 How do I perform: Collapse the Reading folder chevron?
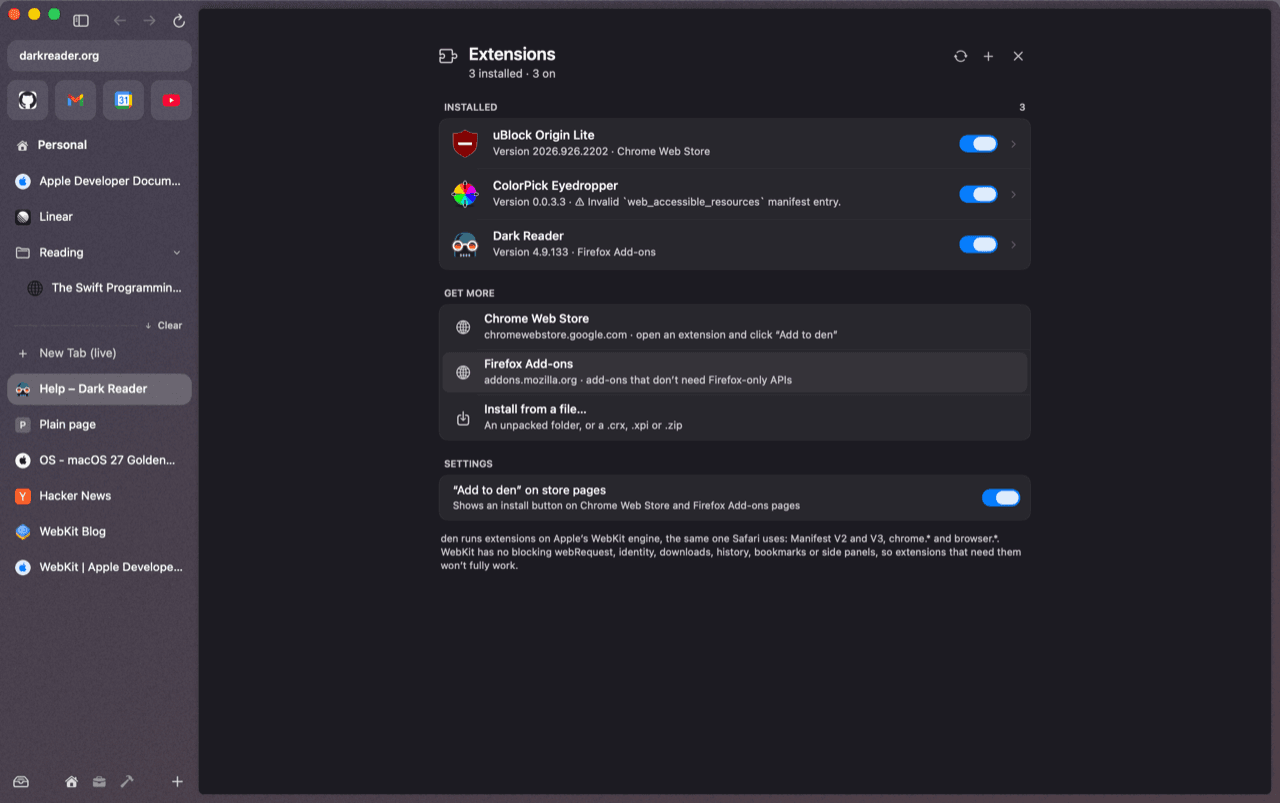(x=177, y=253)
